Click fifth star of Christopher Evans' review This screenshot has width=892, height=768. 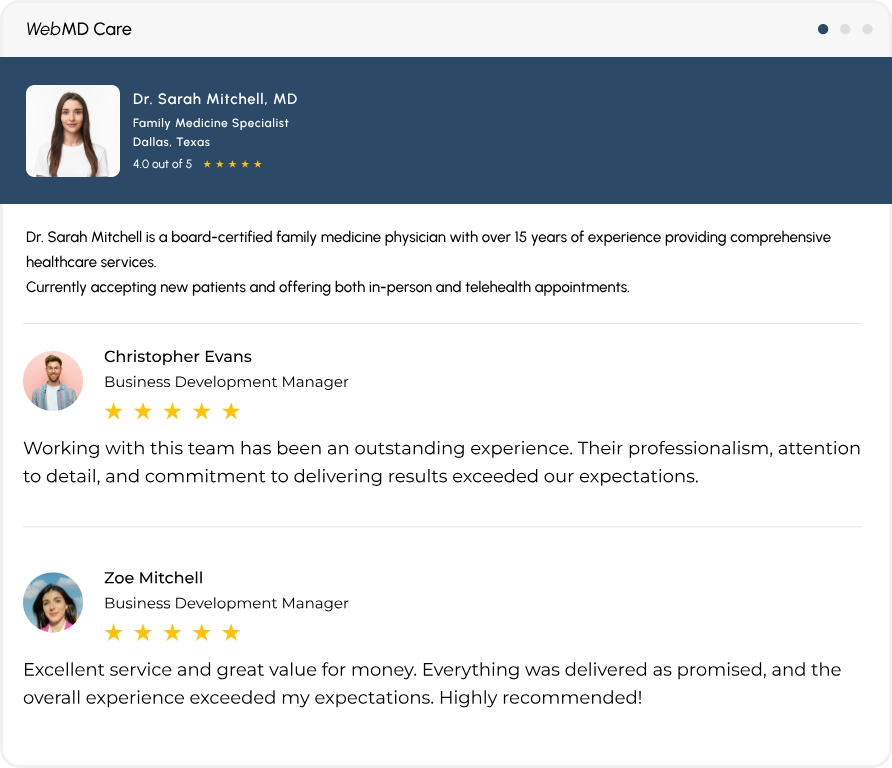pyautogui.click(x=231, y=411)
